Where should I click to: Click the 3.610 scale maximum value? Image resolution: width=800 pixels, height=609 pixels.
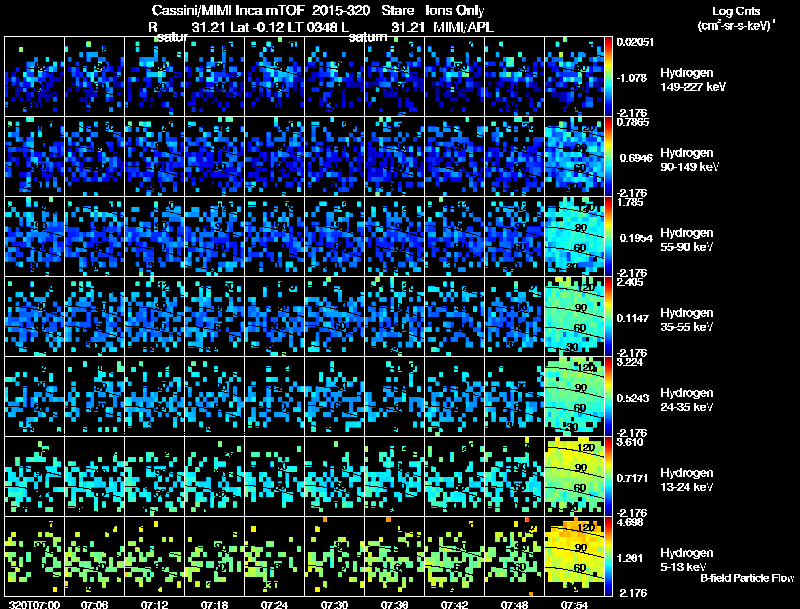click(x=630, y=442)
